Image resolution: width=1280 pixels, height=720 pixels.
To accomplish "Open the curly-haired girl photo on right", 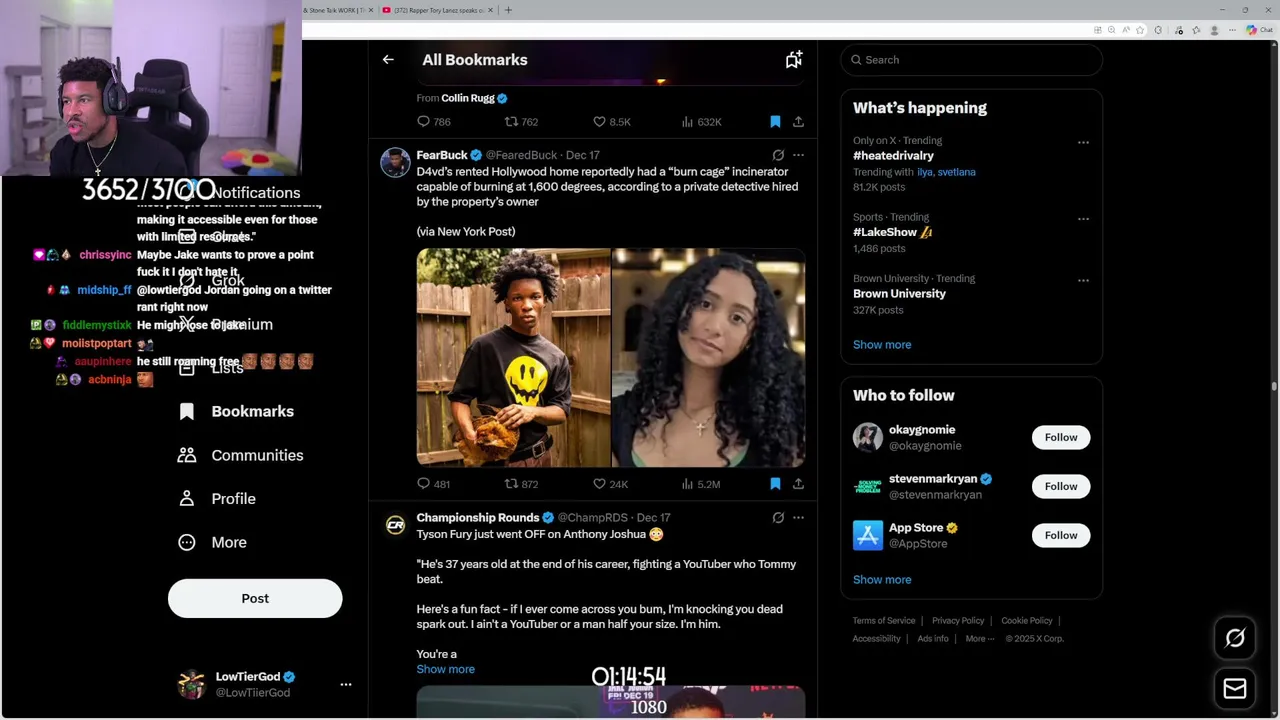I will click(x=708, y=358).
